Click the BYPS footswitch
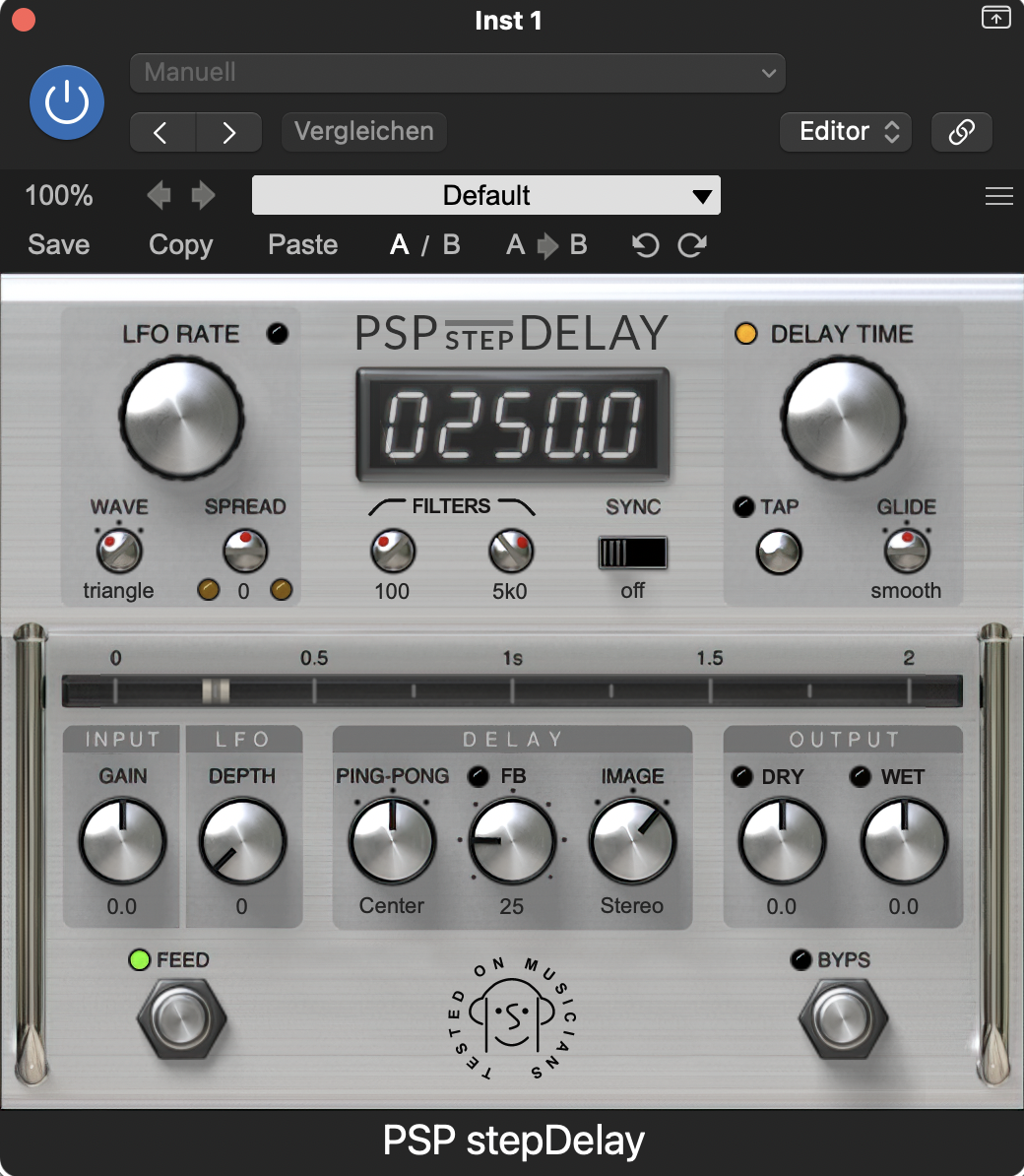This screenshot has width=1024, height=1176. (x=844, y=1019)
